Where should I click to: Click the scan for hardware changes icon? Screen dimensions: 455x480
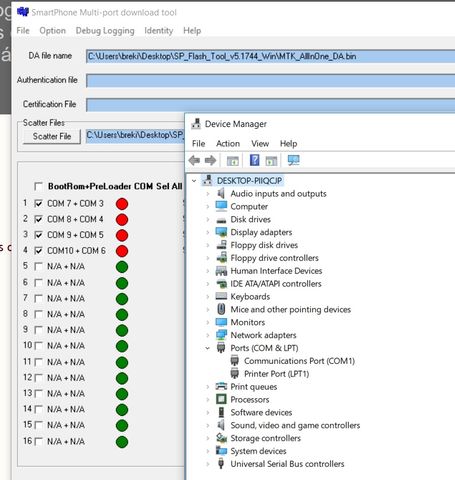pyautogui.click(x=294, y=161)
